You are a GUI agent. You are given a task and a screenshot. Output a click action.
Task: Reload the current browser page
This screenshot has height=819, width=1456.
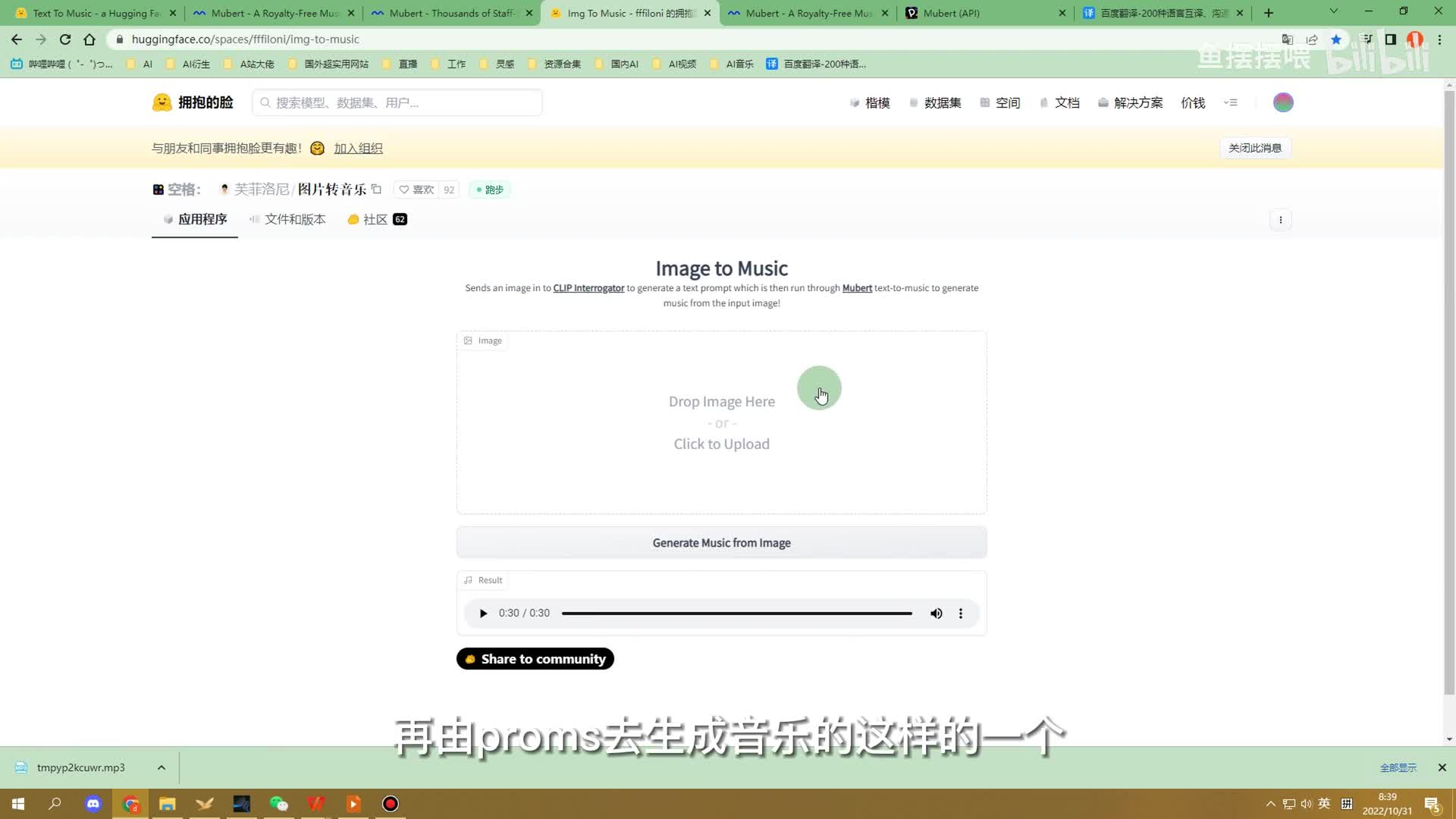(65, 39)
